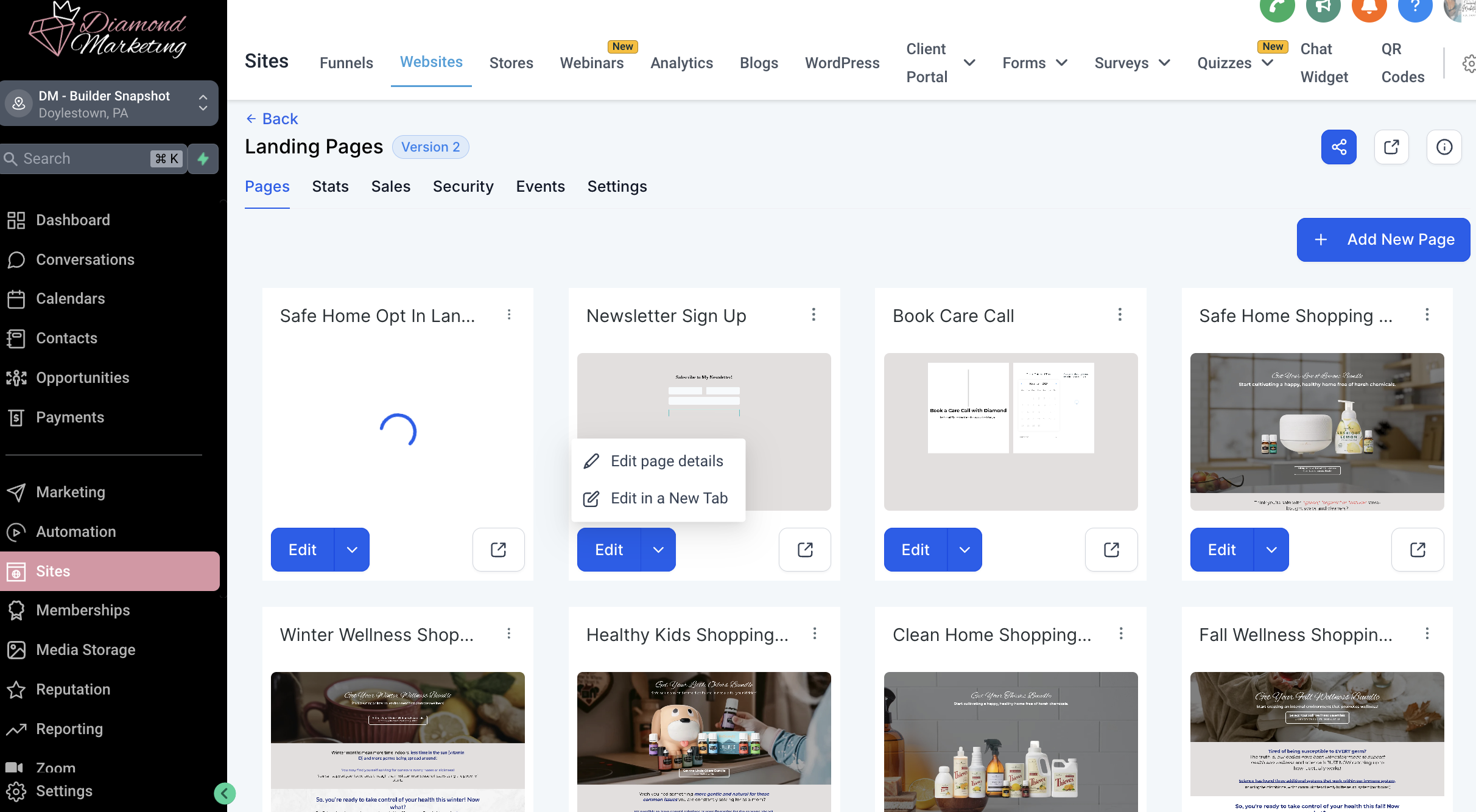Open Newsletter Sign Up three-dot menu
The width and height of the screenshot is (1476, 812).
tap(814, 315)
